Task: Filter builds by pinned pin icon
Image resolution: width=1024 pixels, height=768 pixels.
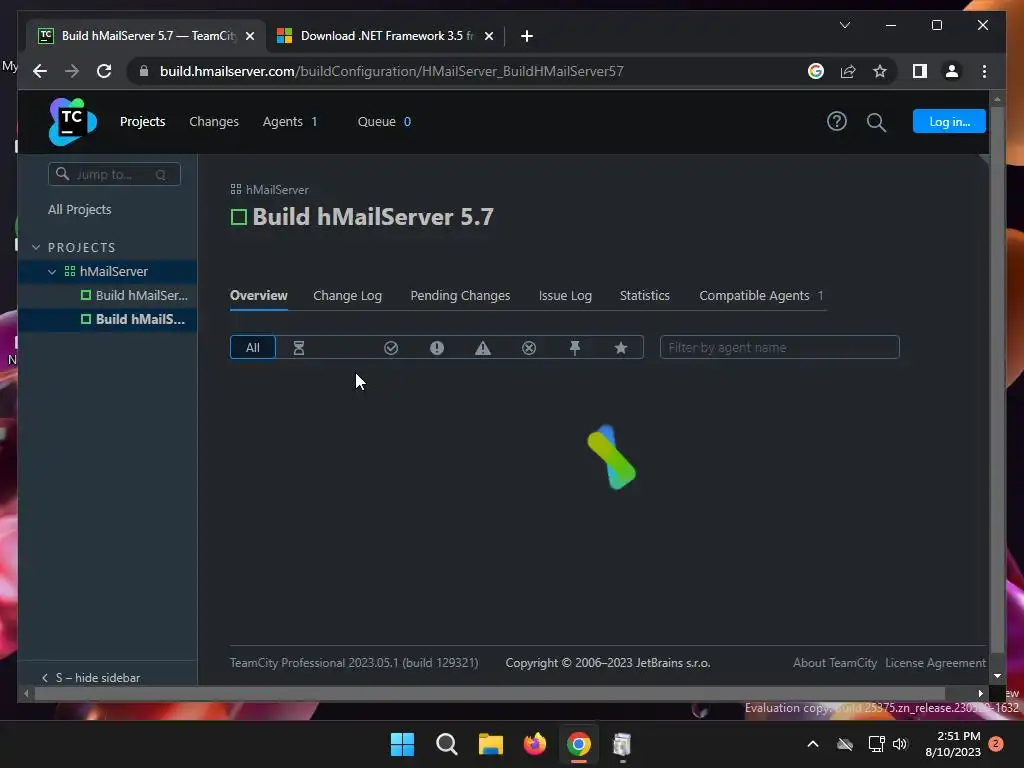Action: [575, 347]
